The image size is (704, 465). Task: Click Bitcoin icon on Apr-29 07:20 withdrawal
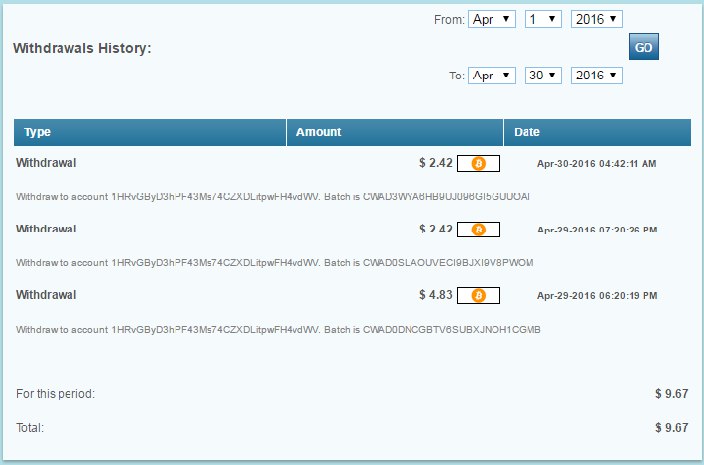point(478,230)
